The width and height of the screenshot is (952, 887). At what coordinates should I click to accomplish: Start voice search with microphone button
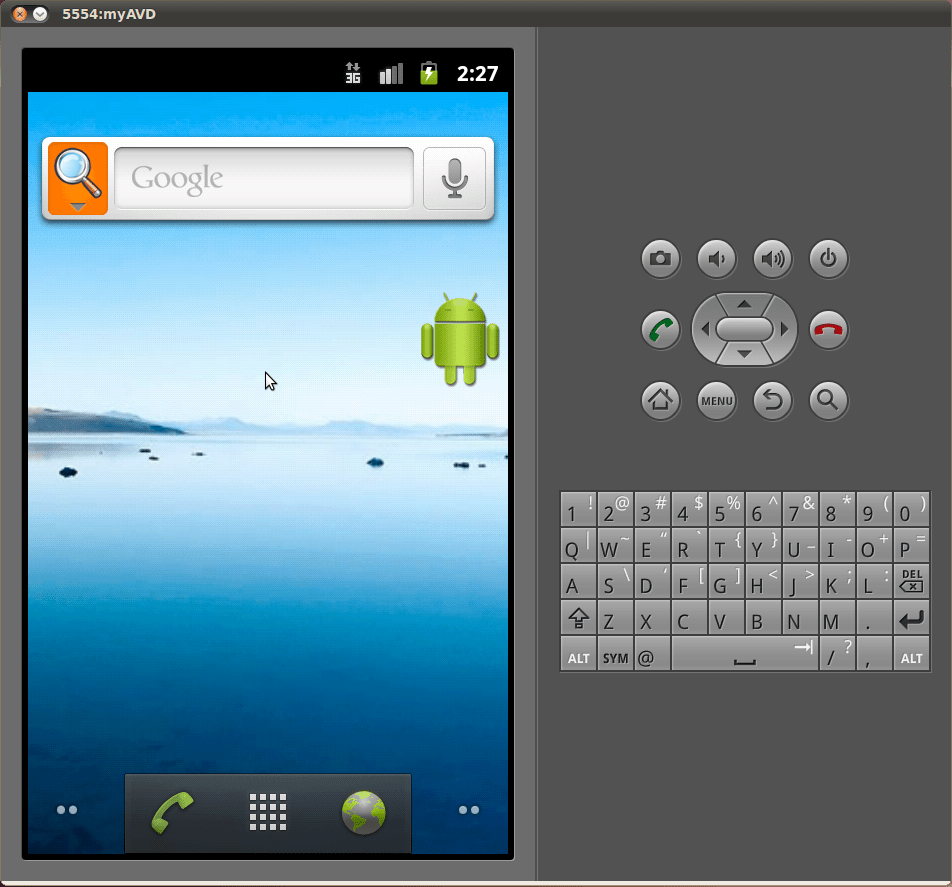454,178
